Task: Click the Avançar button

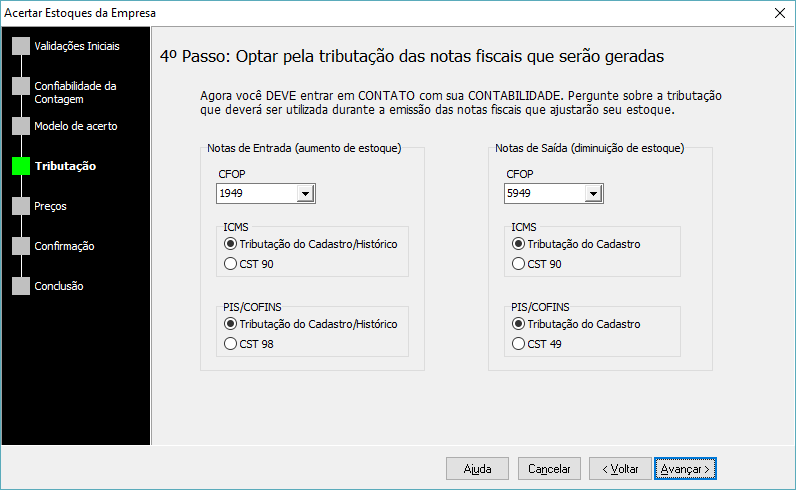Action: (x=685, y=469)
